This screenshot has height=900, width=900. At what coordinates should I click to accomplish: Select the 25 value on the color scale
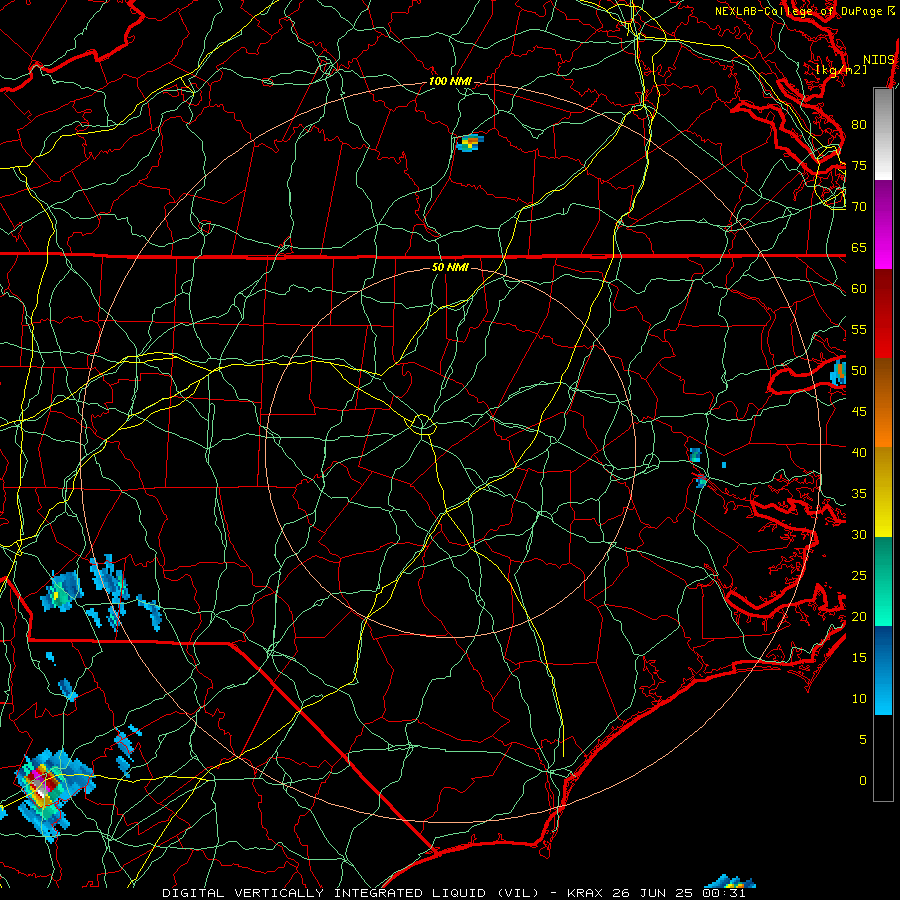tap(859, 576)
